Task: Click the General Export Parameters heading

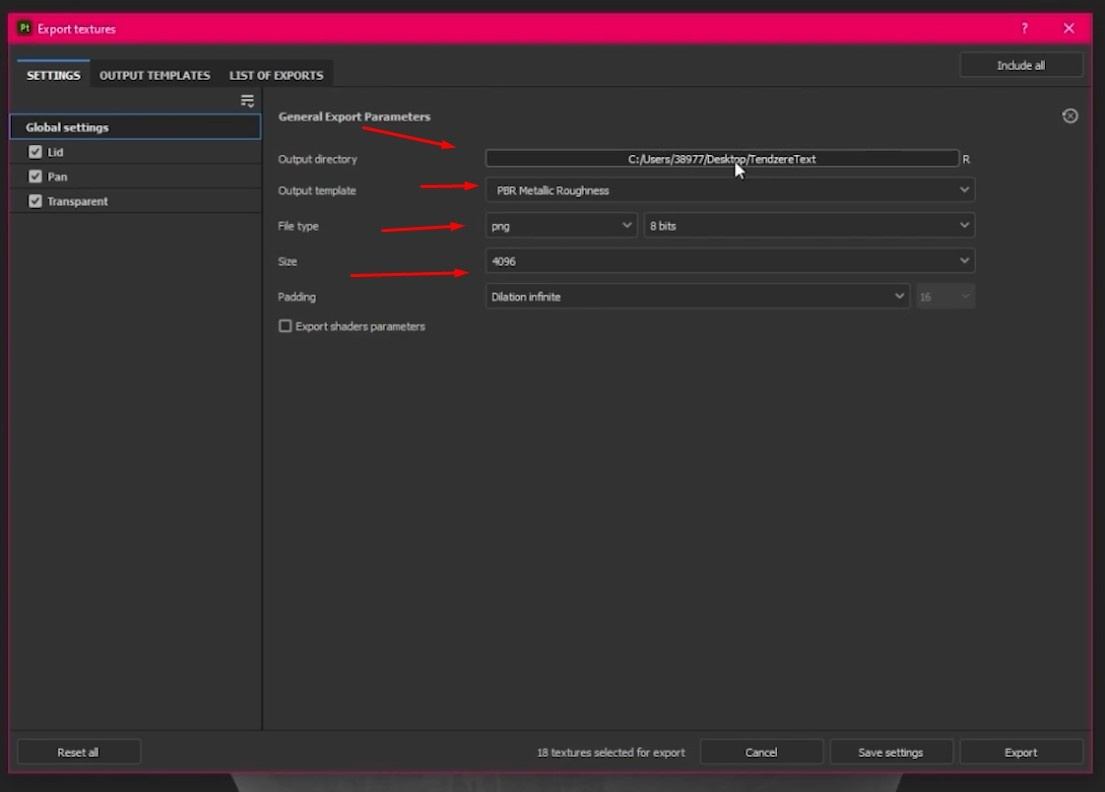Action: click(x=354, y=116)
